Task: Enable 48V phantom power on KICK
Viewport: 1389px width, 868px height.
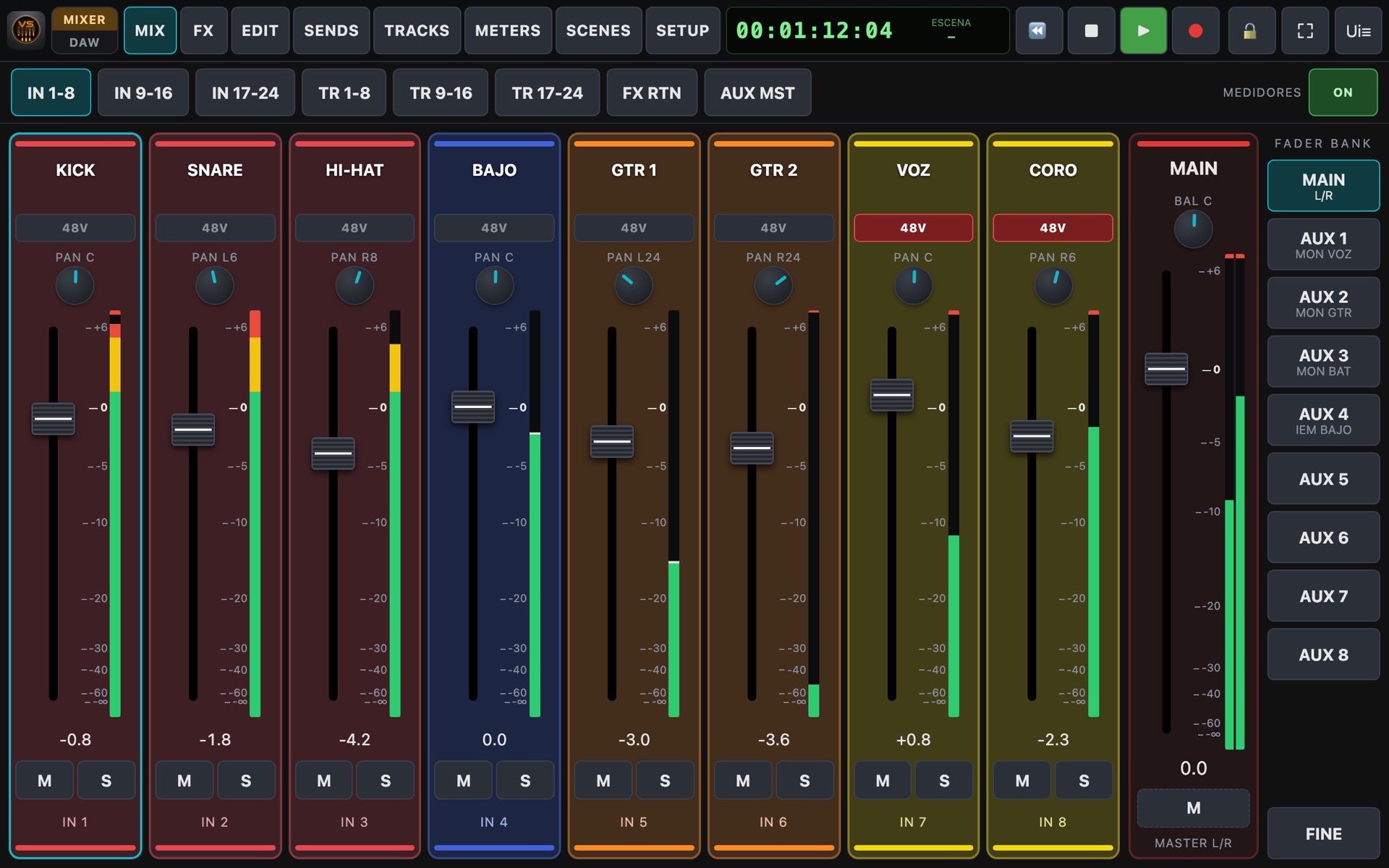Action: pos(75,228)
